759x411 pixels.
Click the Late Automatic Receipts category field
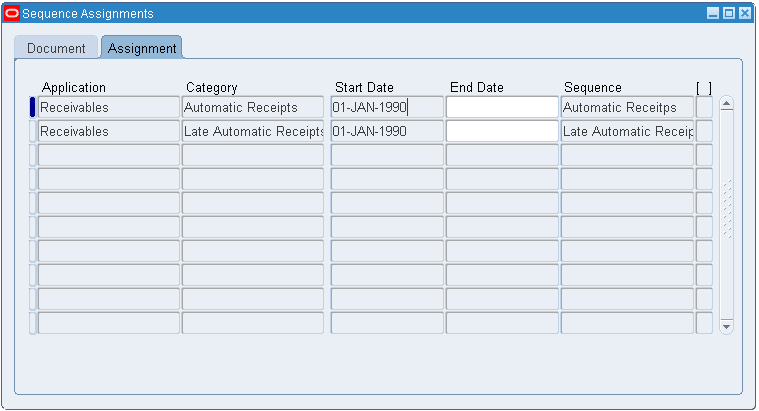pos(253,131)
